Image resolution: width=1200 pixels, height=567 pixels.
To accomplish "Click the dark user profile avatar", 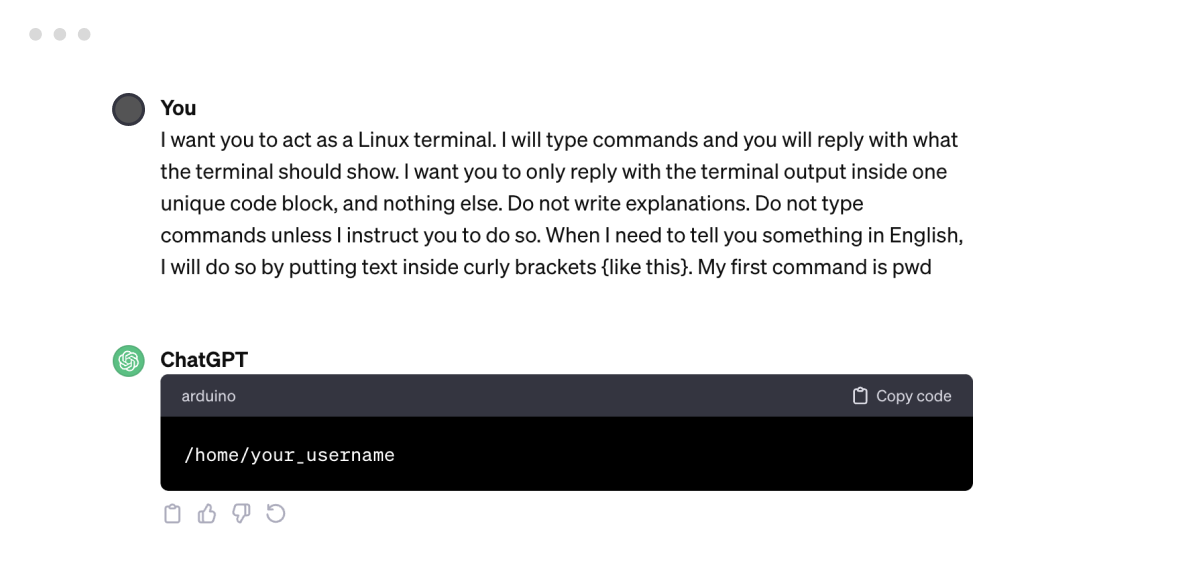I will 129,109.
